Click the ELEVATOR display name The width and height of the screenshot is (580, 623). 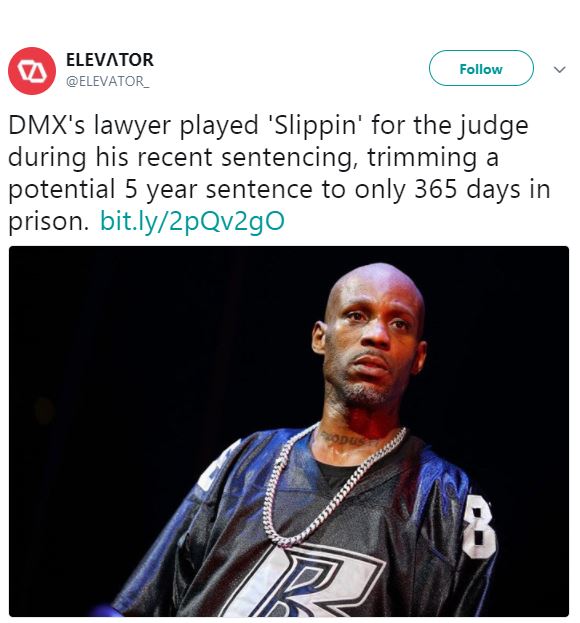[x=110, y=60]
